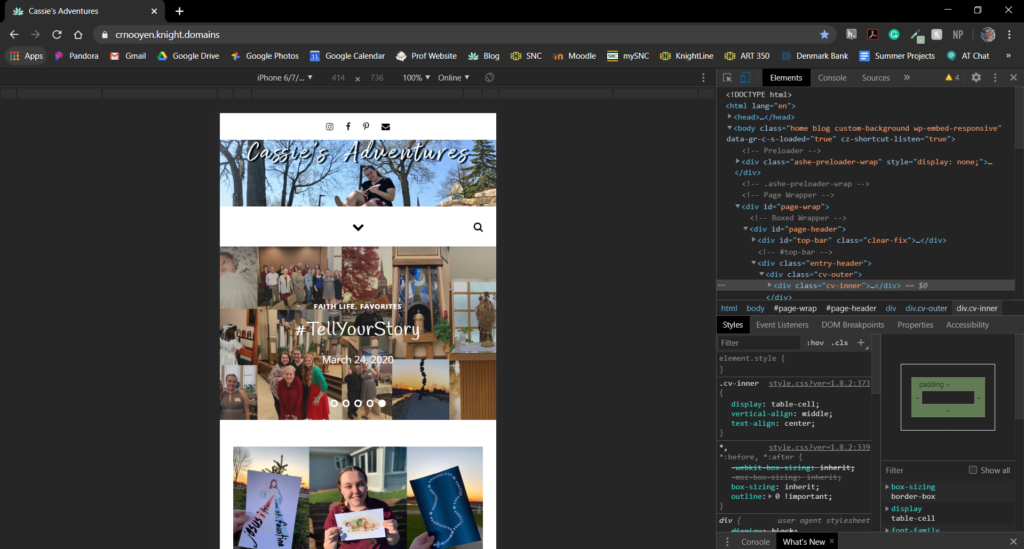The width and height of the screenshot is (1024, 549).
Task: Expand the blog mobile menu chevron
Action: pos(358,228)
